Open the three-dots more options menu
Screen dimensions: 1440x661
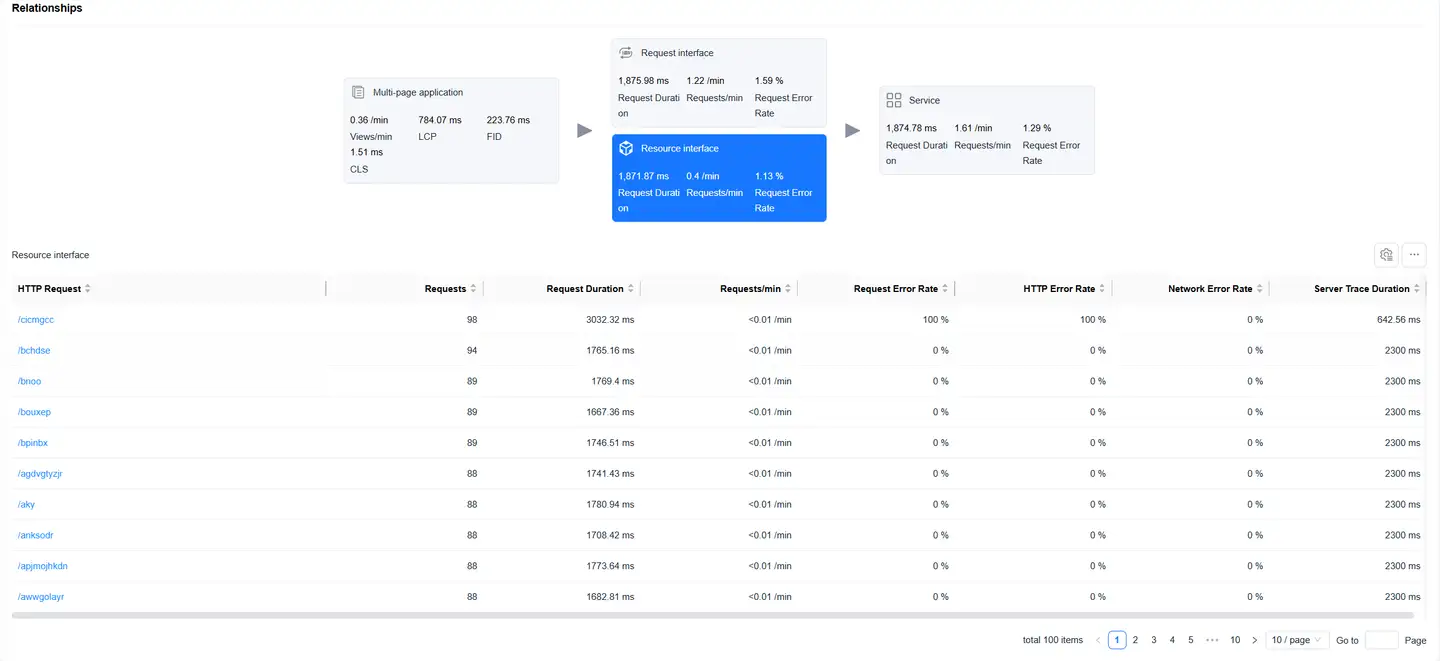click(x=1414, y=255)
